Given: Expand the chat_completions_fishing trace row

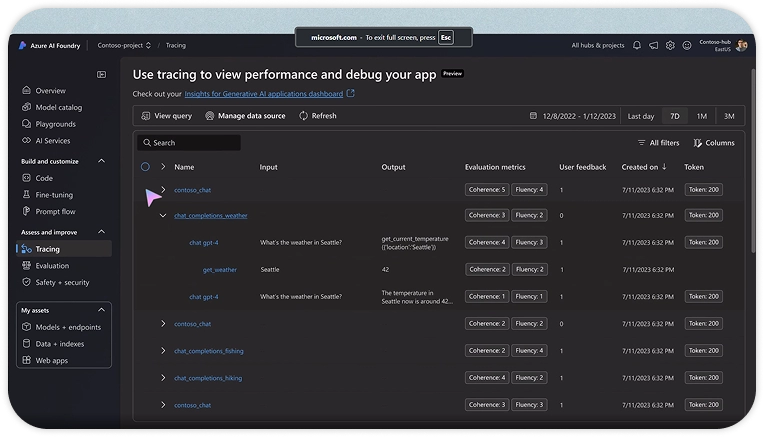Looking at the screenshot, I should coord(163,351).
